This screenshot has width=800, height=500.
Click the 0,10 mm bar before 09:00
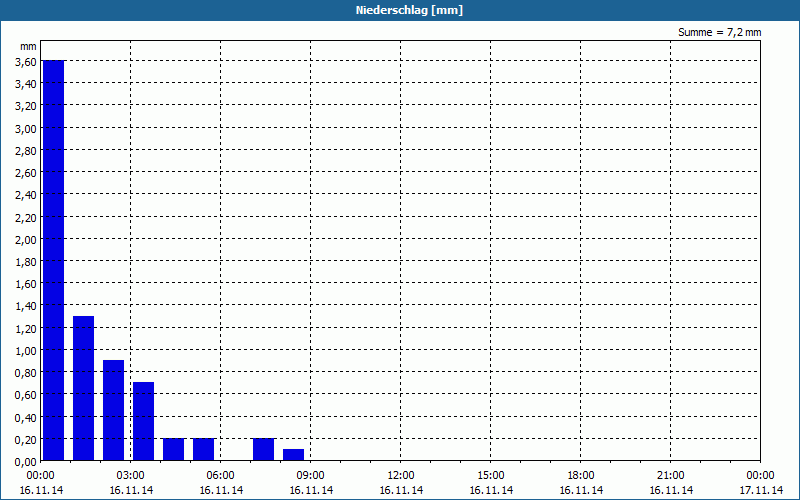(293, 455)
